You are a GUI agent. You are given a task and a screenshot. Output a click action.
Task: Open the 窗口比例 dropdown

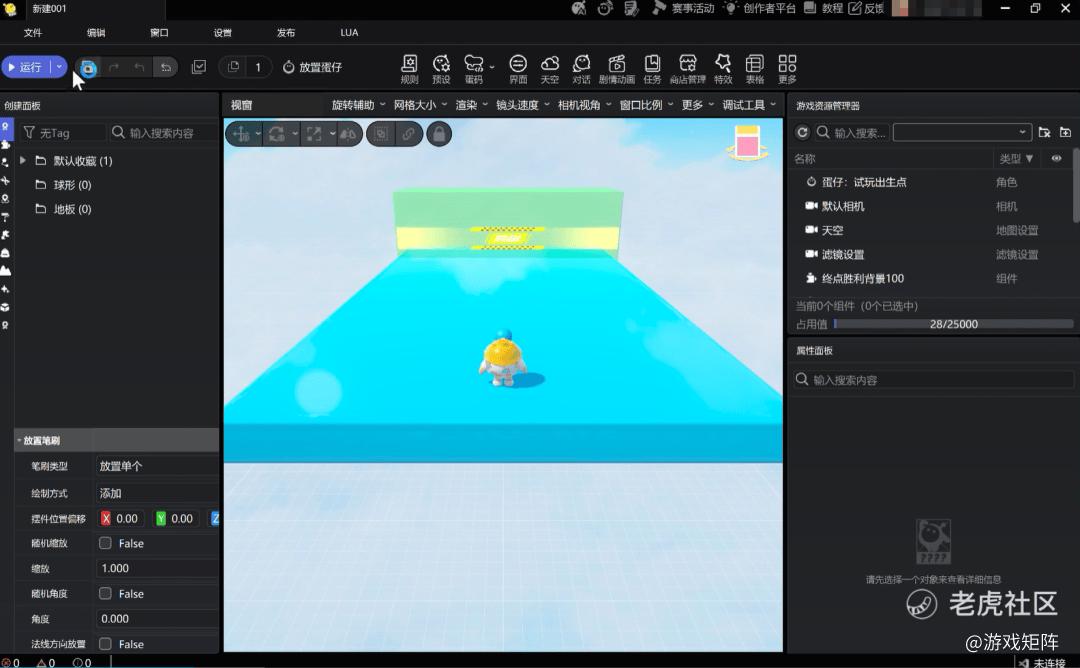(x=646, y=105)
